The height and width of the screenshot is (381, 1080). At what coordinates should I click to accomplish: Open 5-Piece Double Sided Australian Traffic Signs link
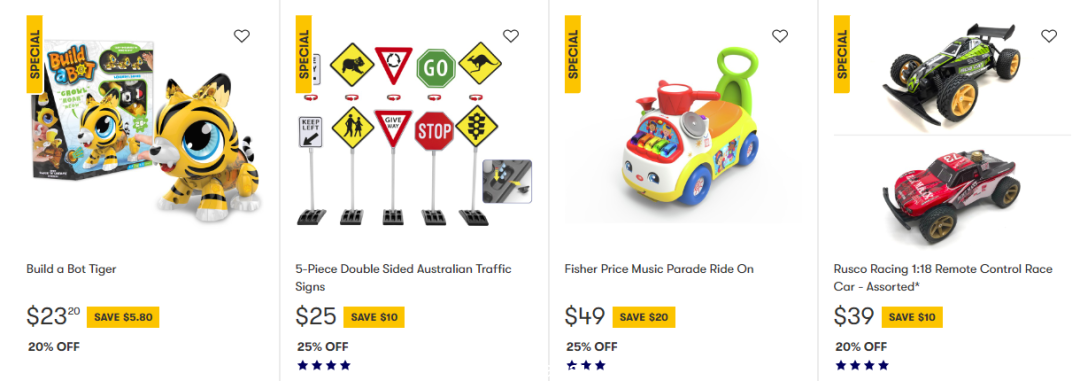[x=404, y=277]
